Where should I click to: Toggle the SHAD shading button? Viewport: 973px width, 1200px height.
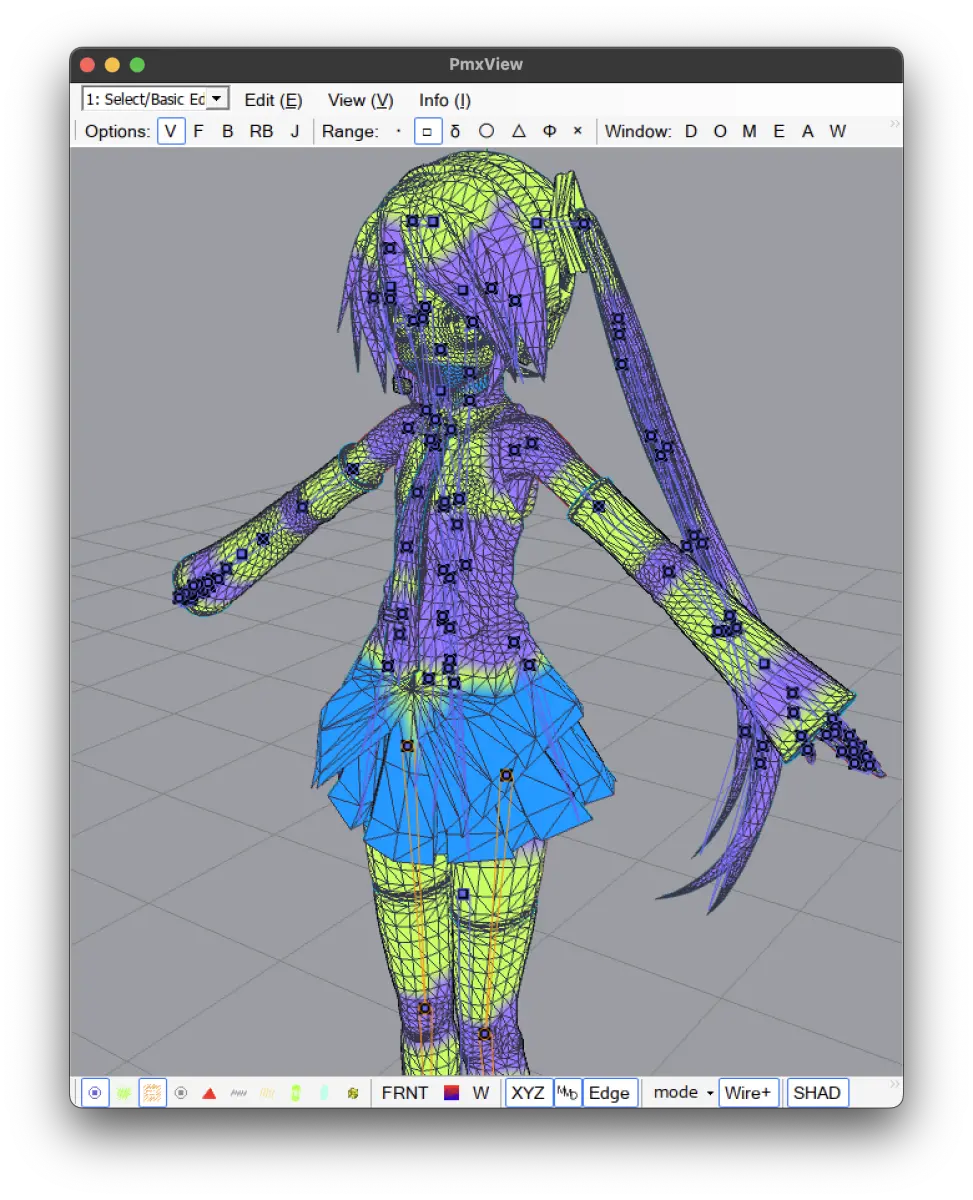817,1093
